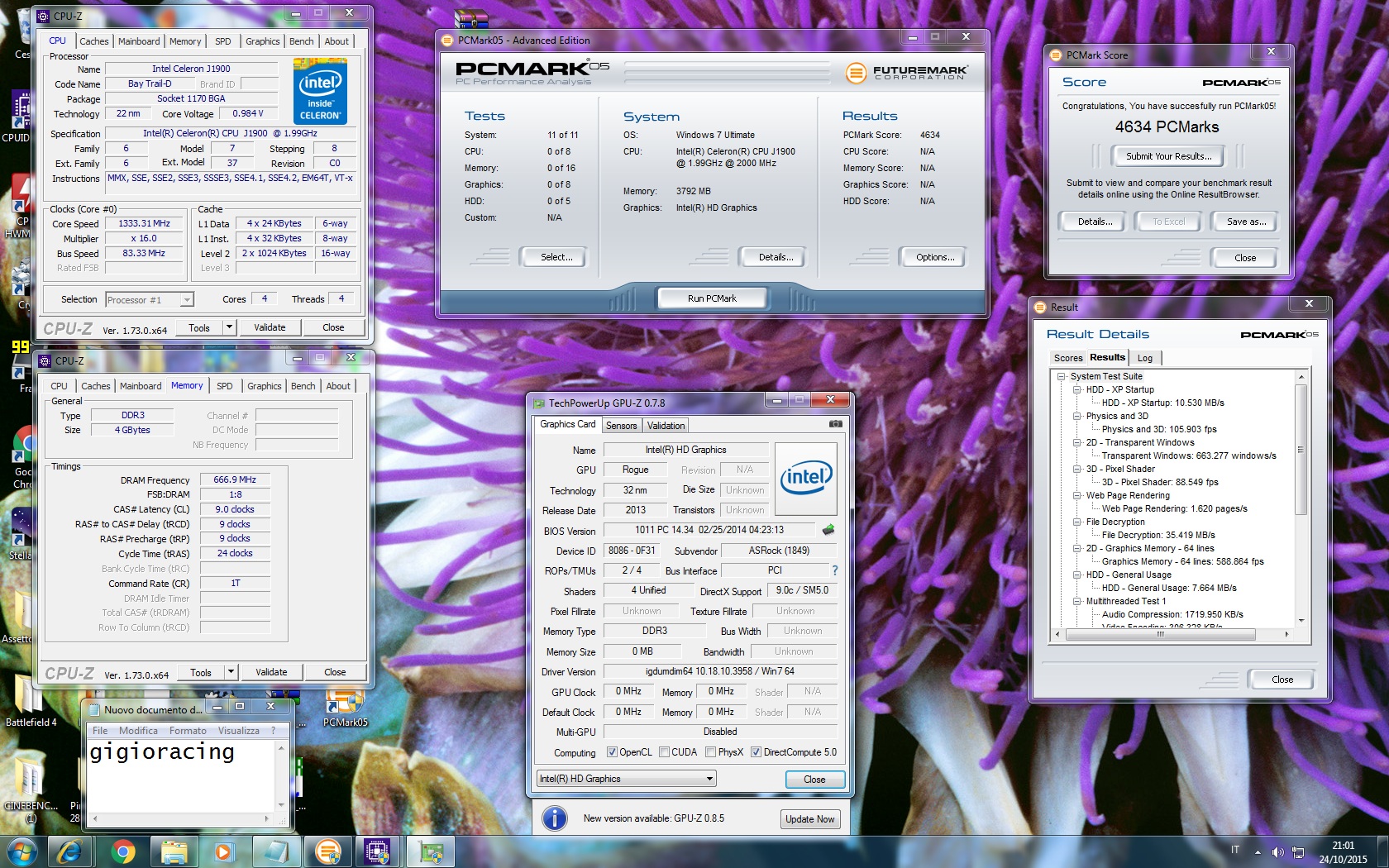Collapse the System Test Suite node

pos(1062,377)
